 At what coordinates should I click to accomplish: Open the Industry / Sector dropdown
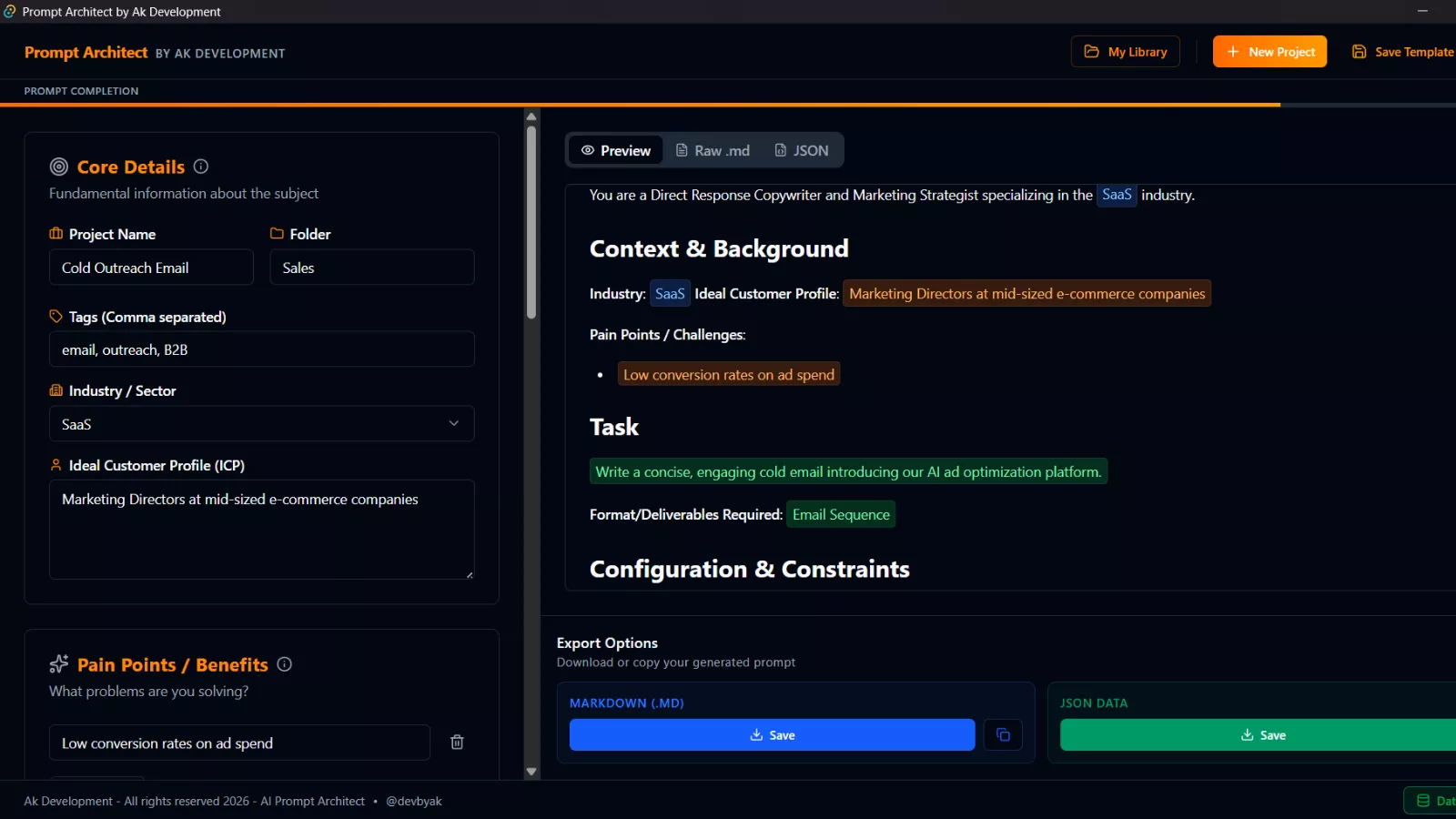(261, 424)
